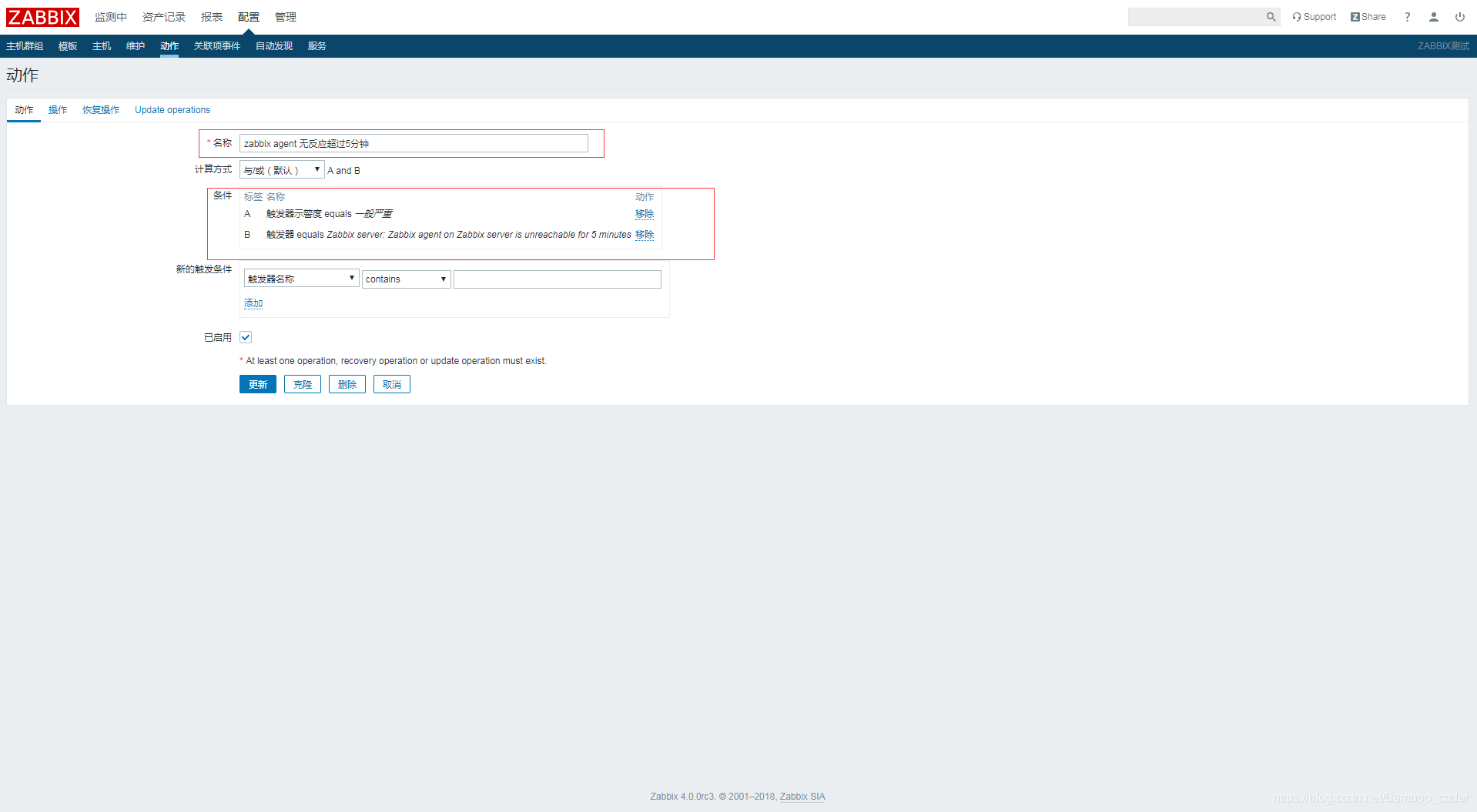Click the 取消 cancel button

392,384
